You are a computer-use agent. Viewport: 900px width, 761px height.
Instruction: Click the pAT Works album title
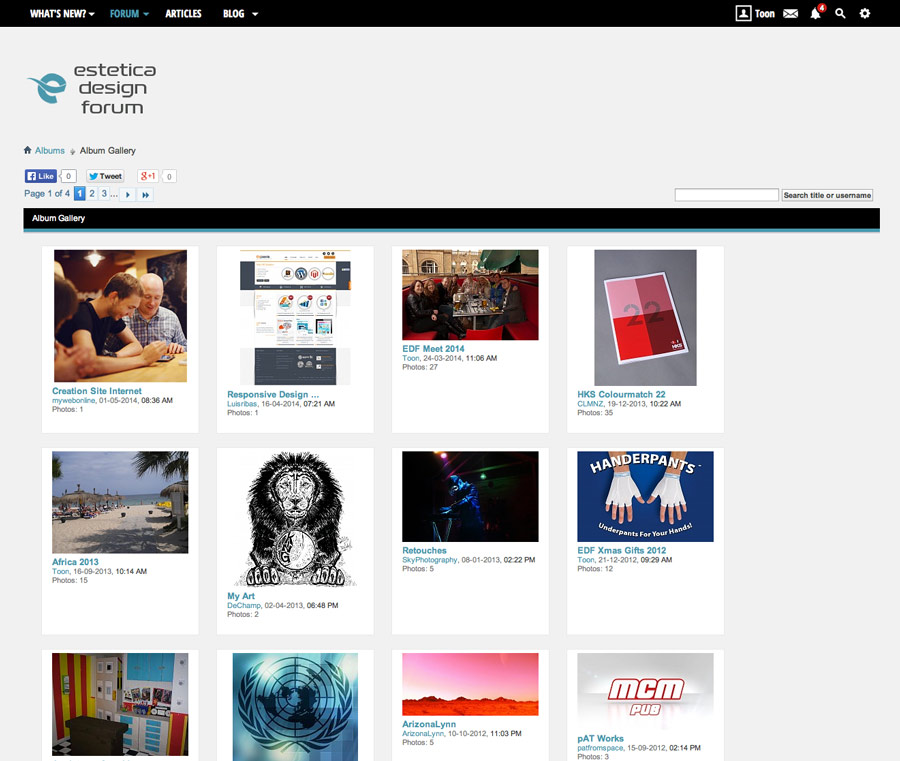pos(600,739)
